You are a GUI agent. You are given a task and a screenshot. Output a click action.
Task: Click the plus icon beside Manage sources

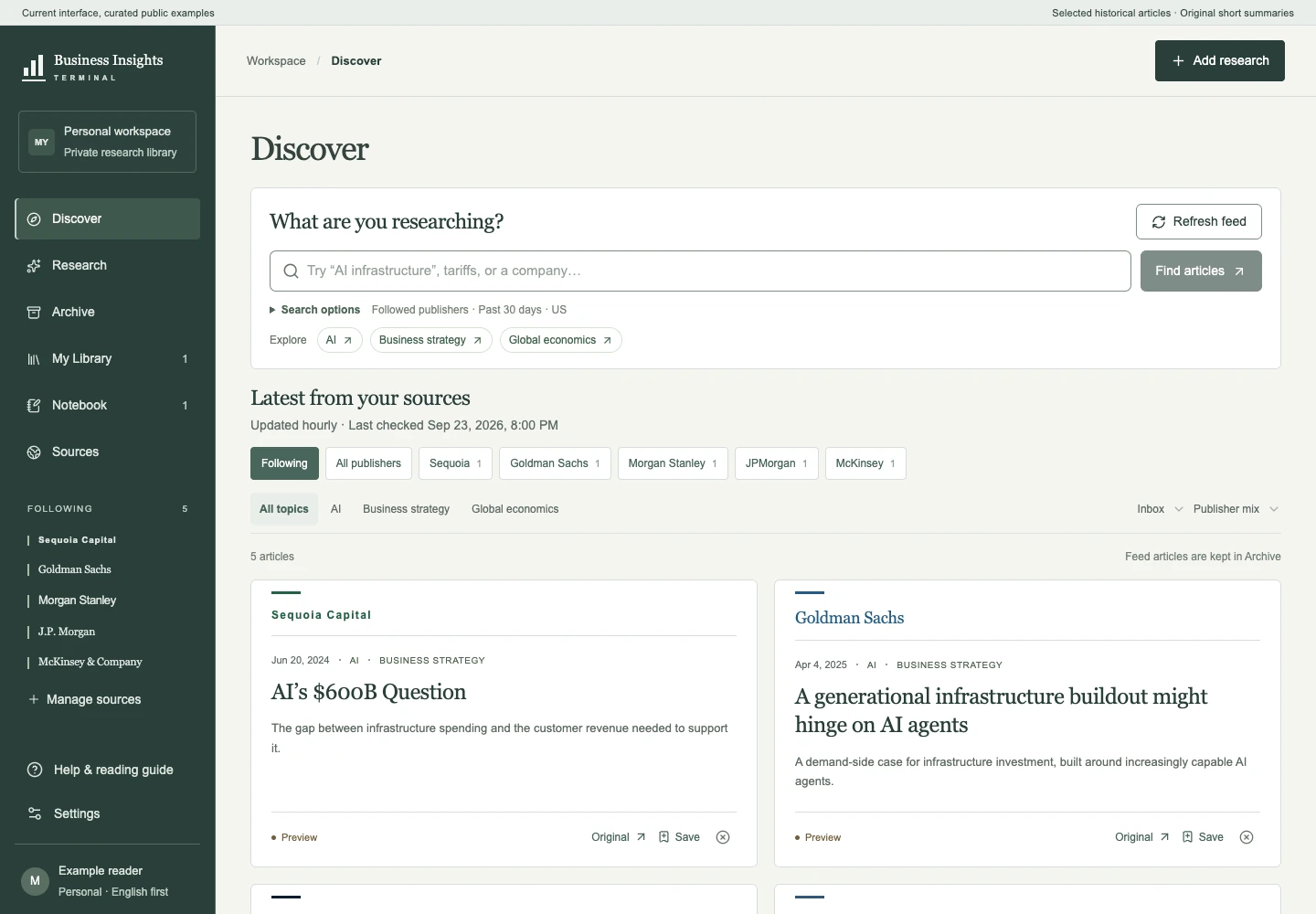coord(34,700)
